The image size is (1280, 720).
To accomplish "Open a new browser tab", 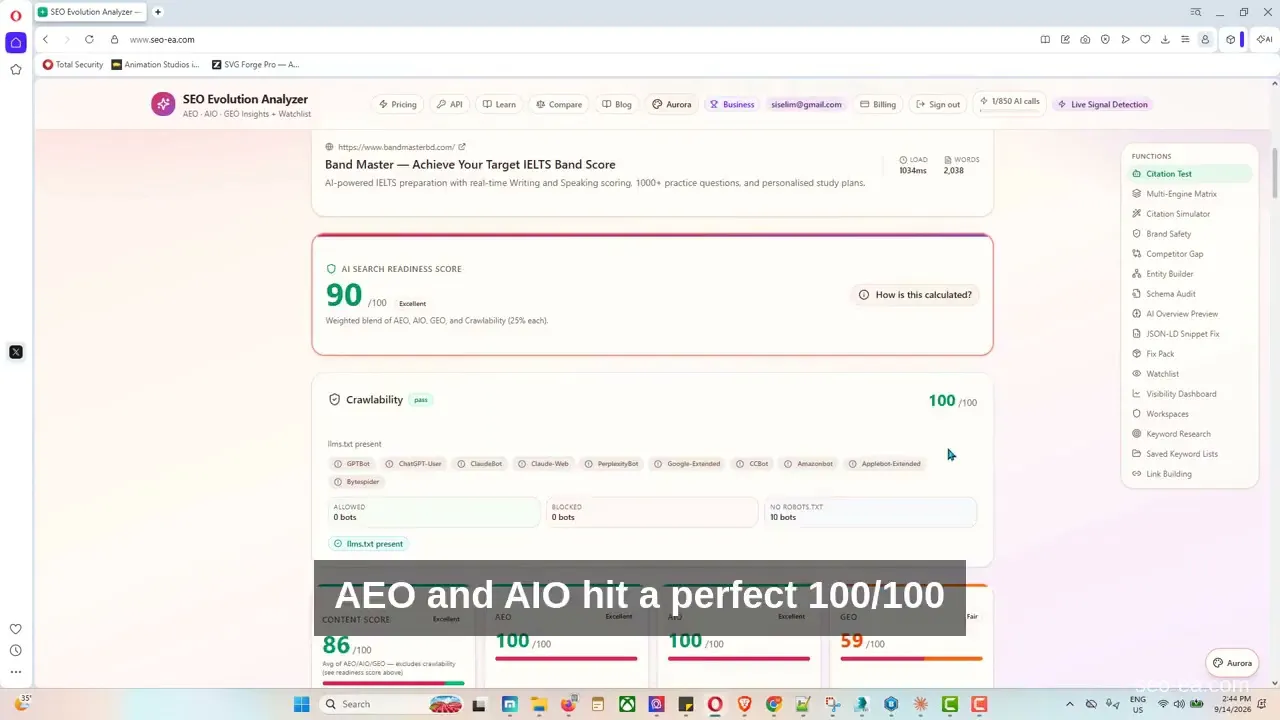I will pyautogui.click(x=158, y=12).
